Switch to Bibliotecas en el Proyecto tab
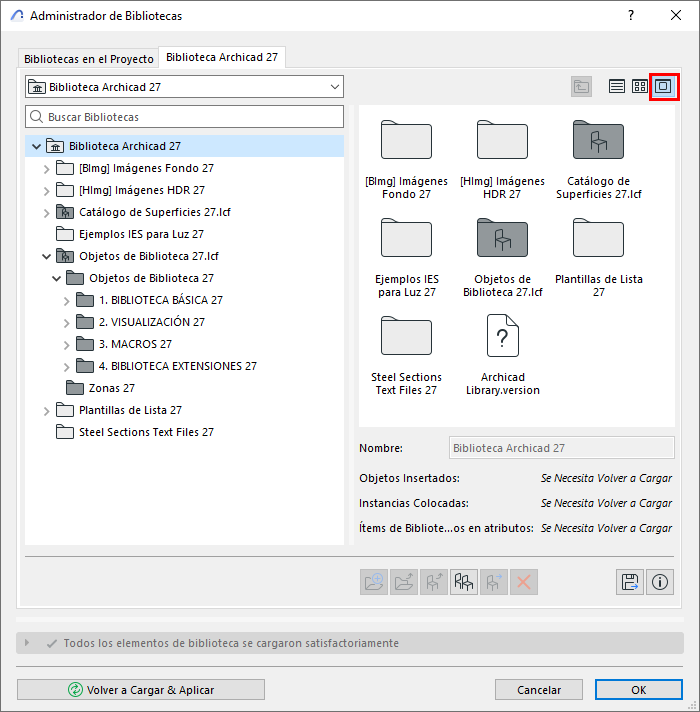The height and width of the screenshot is (712, 700). pos(89,59)
